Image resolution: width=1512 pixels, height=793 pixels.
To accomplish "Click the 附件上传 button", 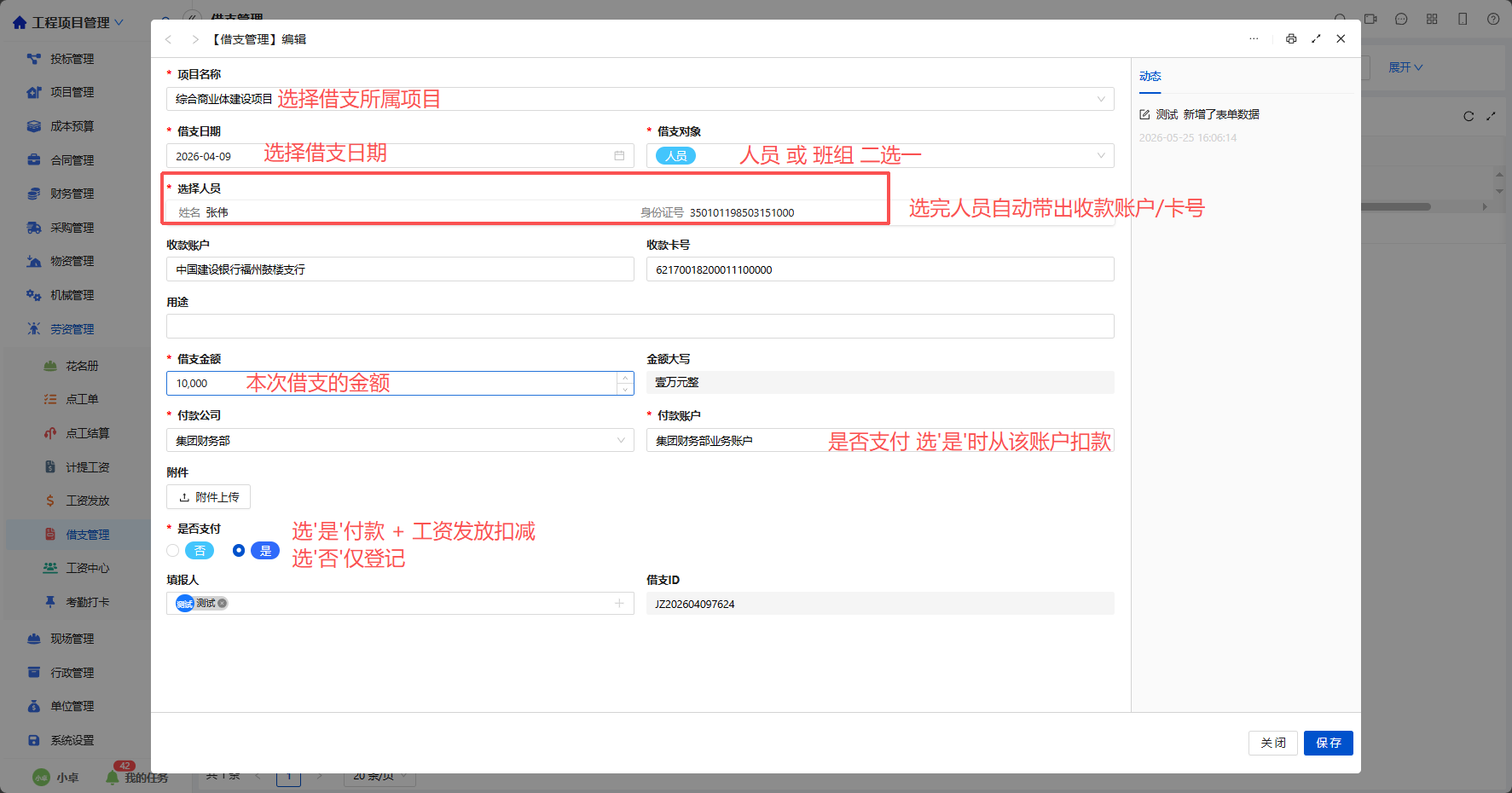I will click(x=208, y=497).
